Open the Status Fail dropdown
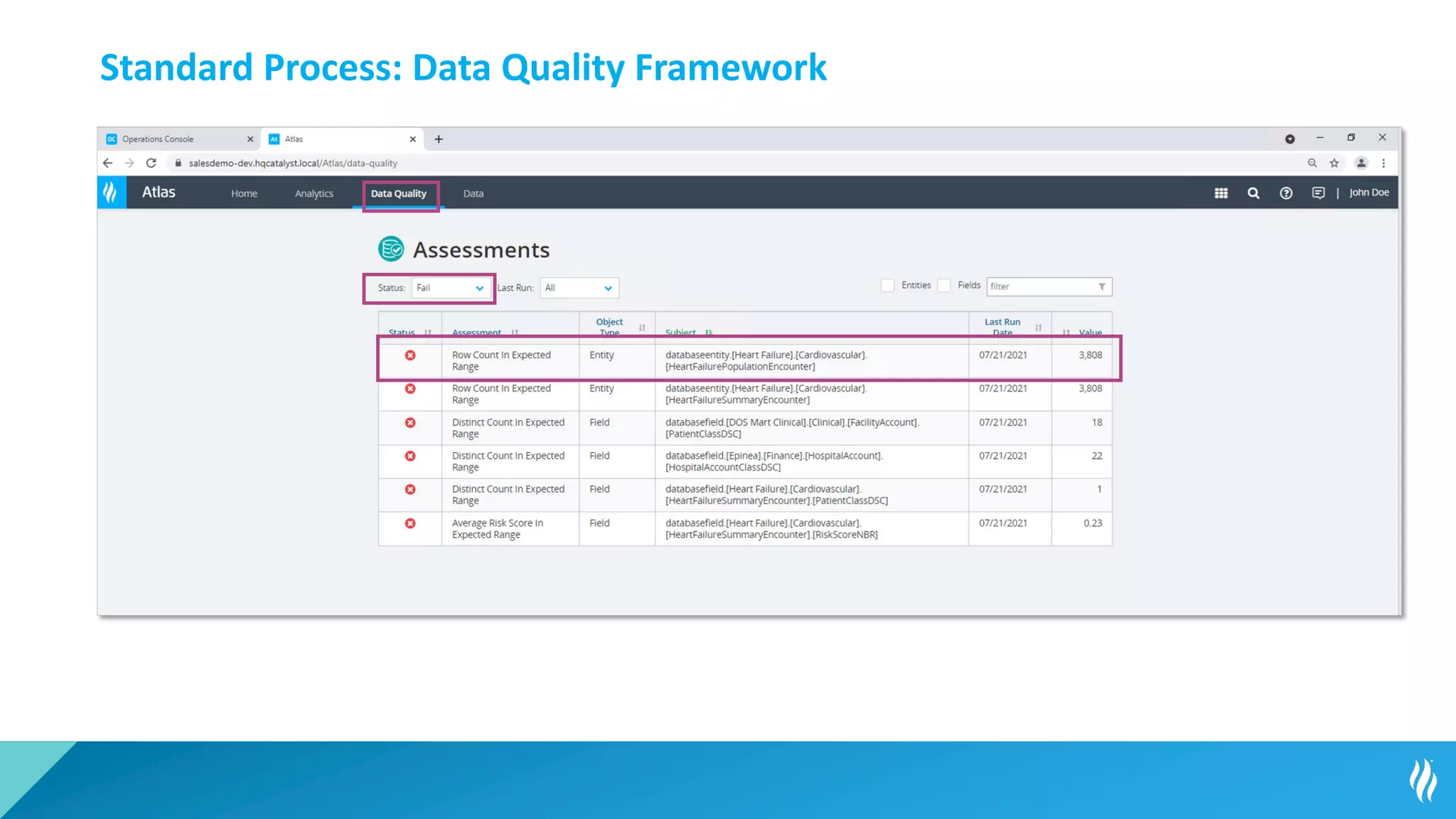This screenshot has height=819, width=1456. click(x=451, y=288)
